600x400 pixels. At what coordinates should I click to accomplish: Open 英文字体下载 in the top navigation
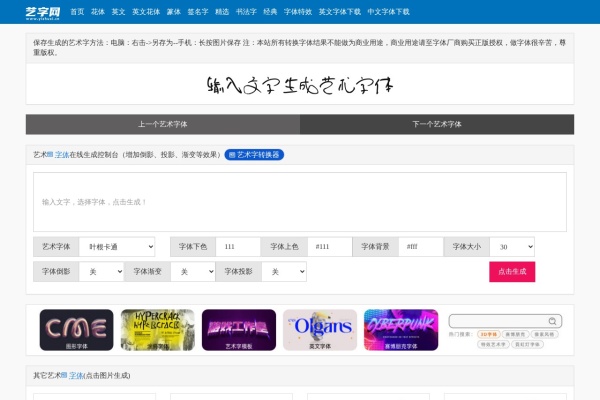(339, 12)
